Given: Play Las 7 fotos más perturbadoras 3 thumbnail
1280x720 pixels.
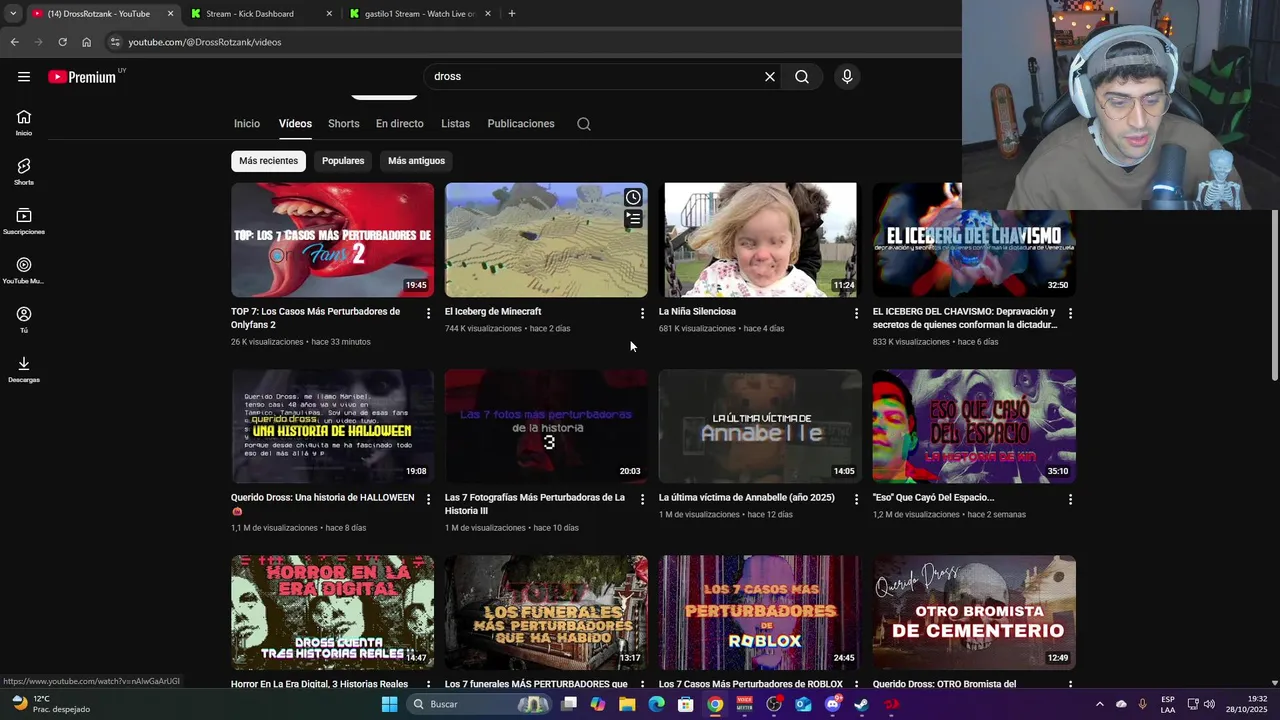Looking at the screenshot, I should (546, 426).
